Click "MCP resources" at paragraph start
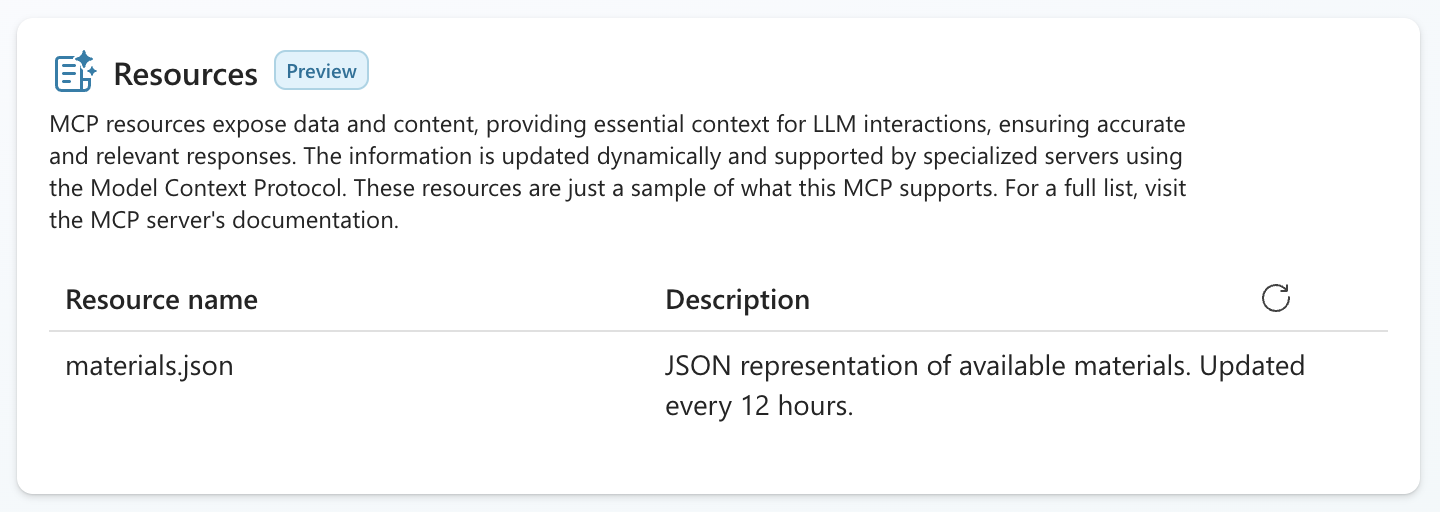The width and height of the screenshot is (1440, 512). 117,126
